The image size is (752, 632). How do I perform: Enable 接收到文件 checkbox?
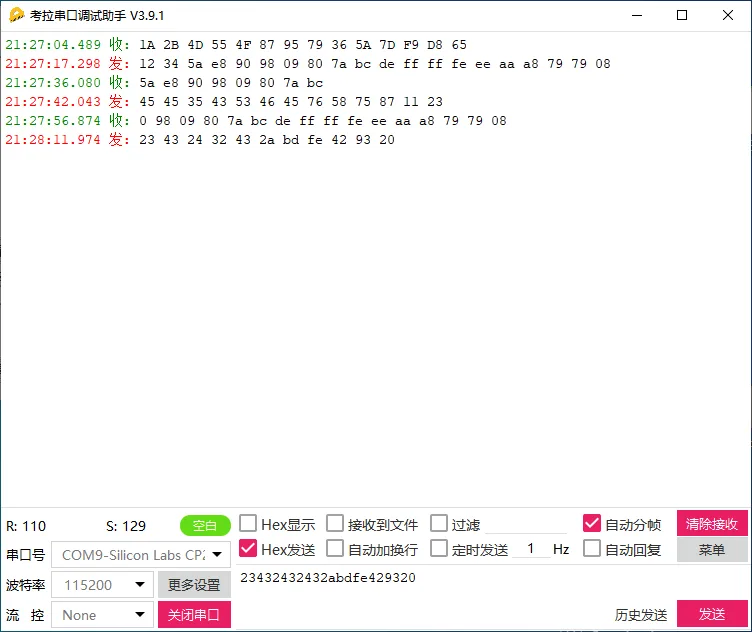pos(335,524)
